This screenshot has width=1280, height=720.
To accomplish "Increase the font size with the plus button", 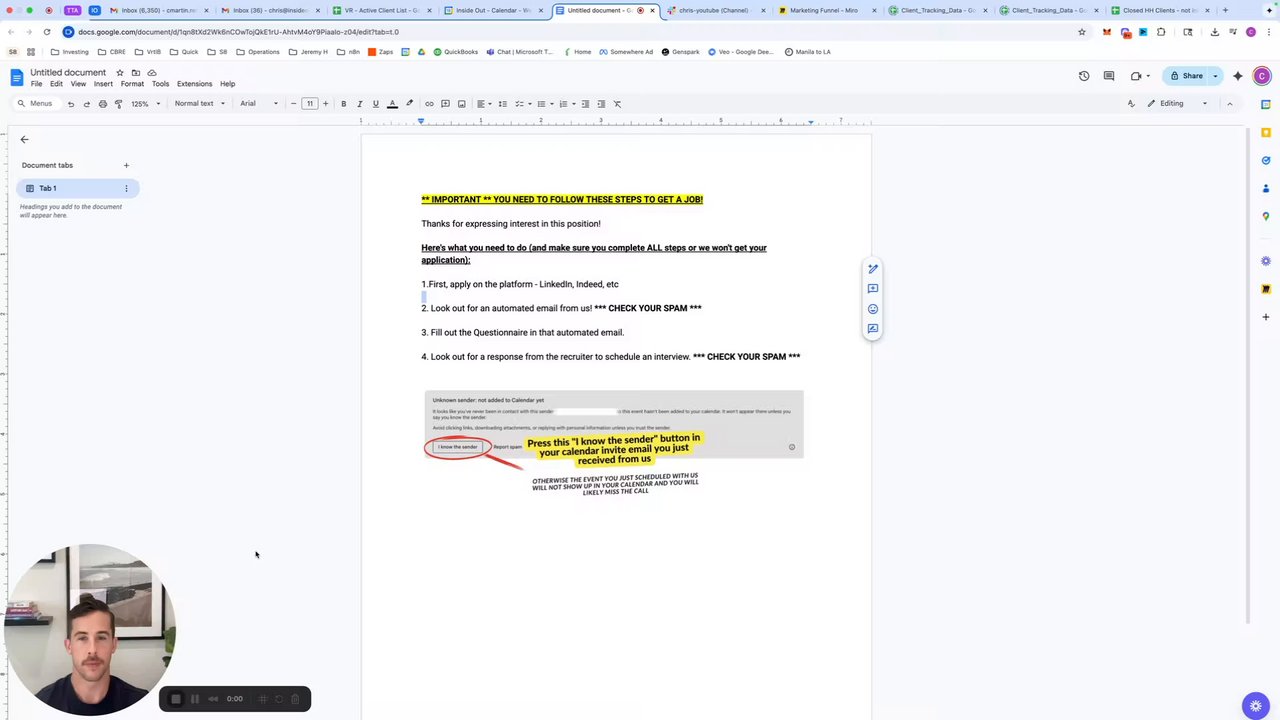I will tap(325, 104).
